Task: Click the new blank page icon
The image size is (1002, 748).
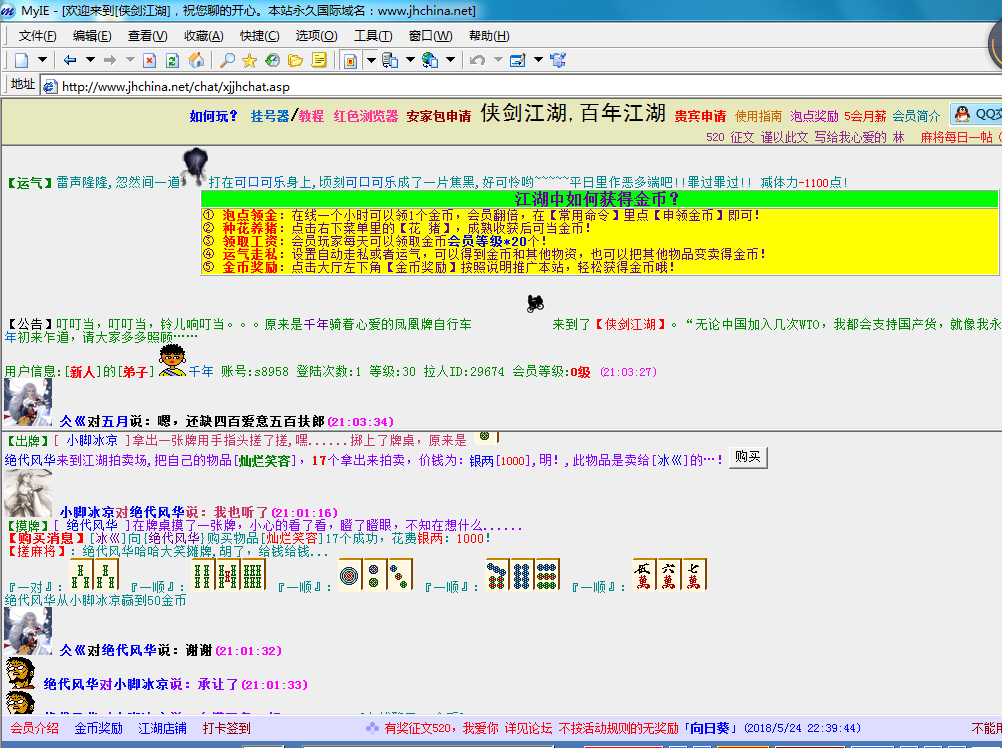Action: click(22, 60)
